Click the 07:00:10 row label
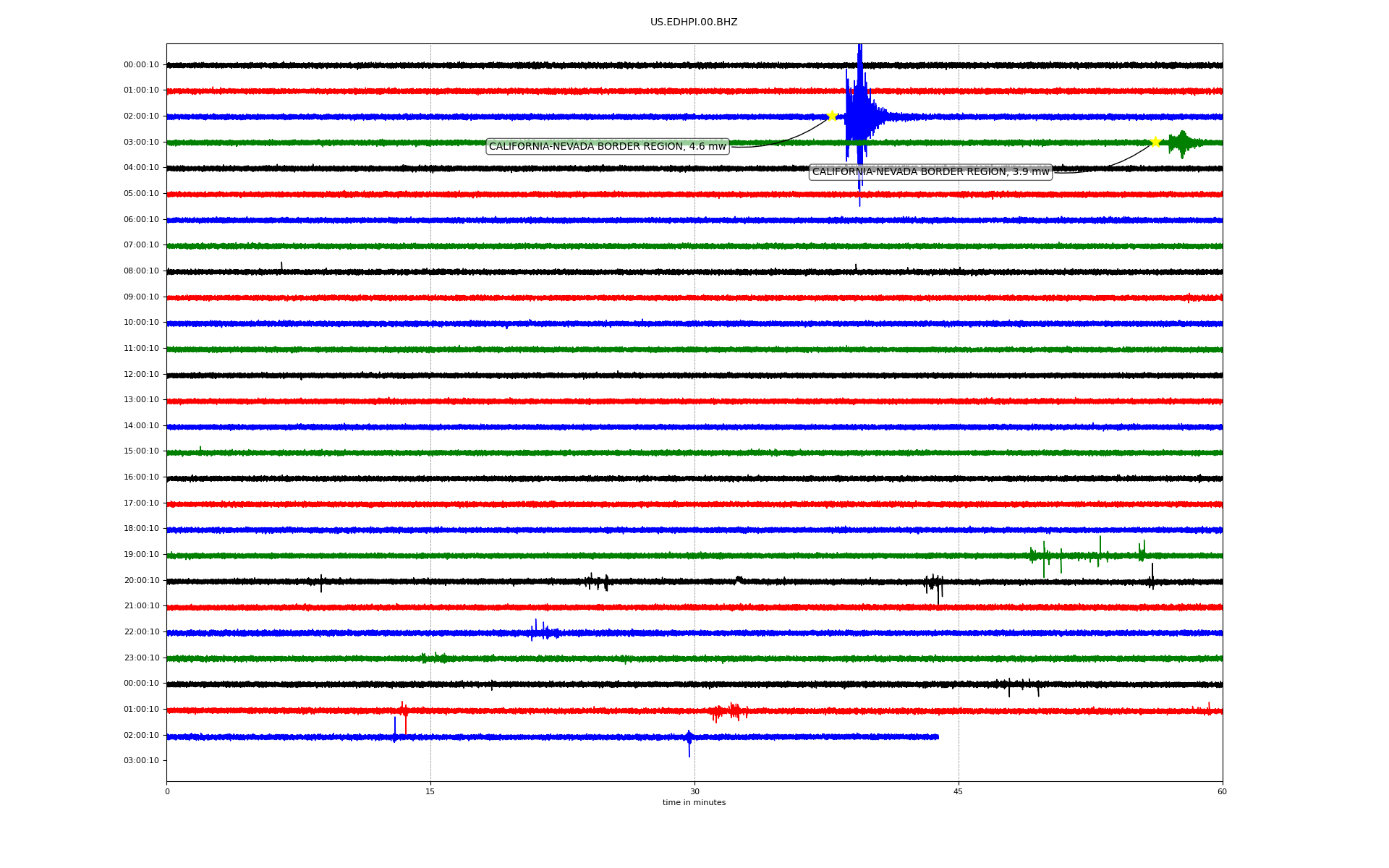Viewport: 1389px width, 868px height. (x=141, y=245)
